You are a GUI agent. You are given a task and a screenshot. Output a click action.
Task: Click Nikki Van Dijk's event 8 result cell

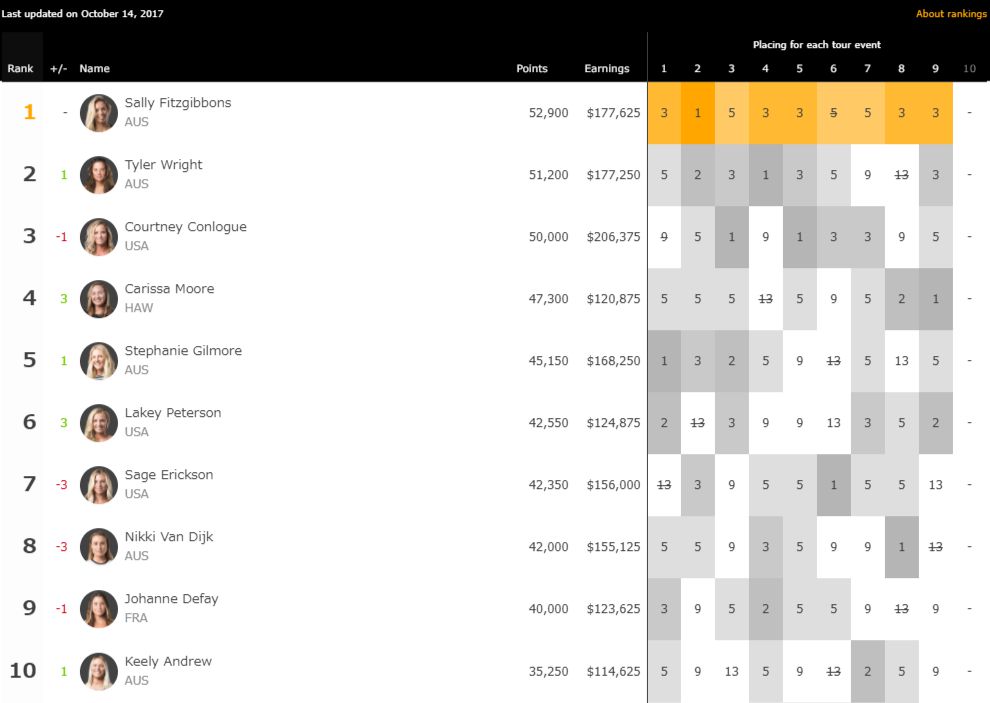pyautogui.click(x=902, y=547)
